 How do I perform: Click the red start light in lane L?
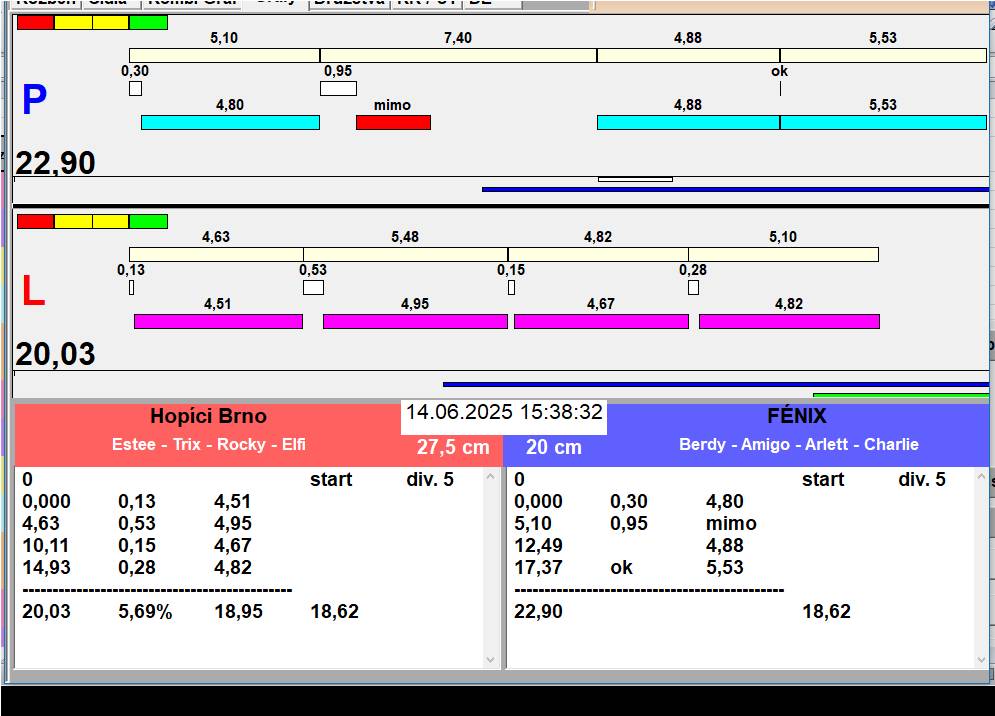pyautogui.click(x=35, y=221)
